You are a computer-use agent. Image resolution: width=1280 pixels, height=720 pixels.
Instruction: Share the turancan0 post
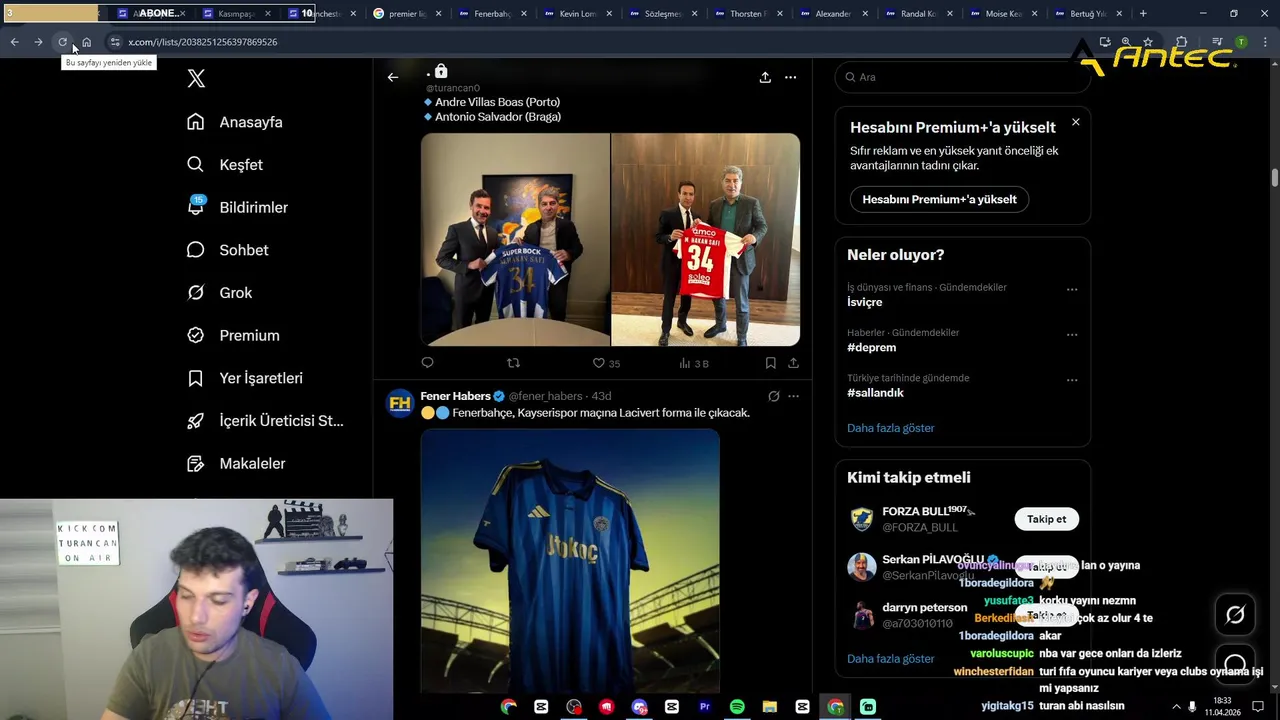click(x=793, y=363)
